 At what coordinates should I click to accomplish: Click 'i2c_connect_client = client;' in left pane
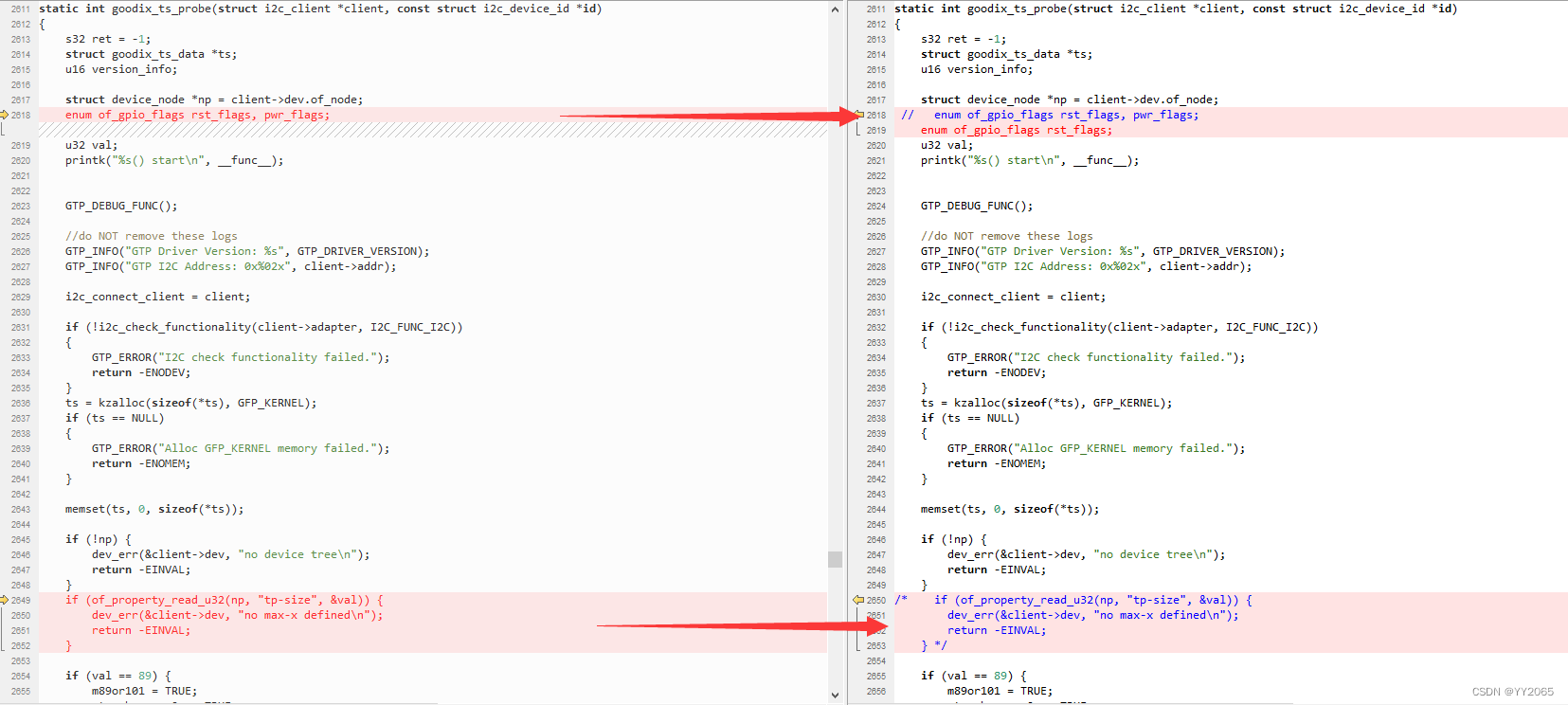click(158, 297)
